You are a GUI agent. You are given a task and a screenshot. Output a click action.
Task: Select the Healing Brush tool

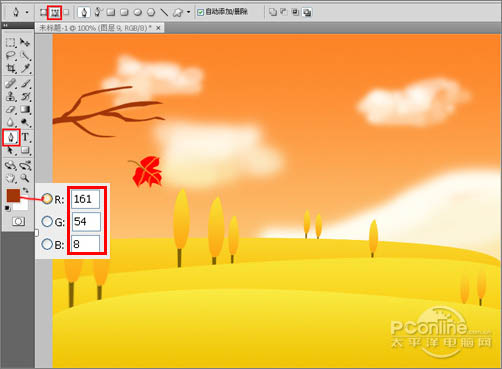(x=10, y=83)
